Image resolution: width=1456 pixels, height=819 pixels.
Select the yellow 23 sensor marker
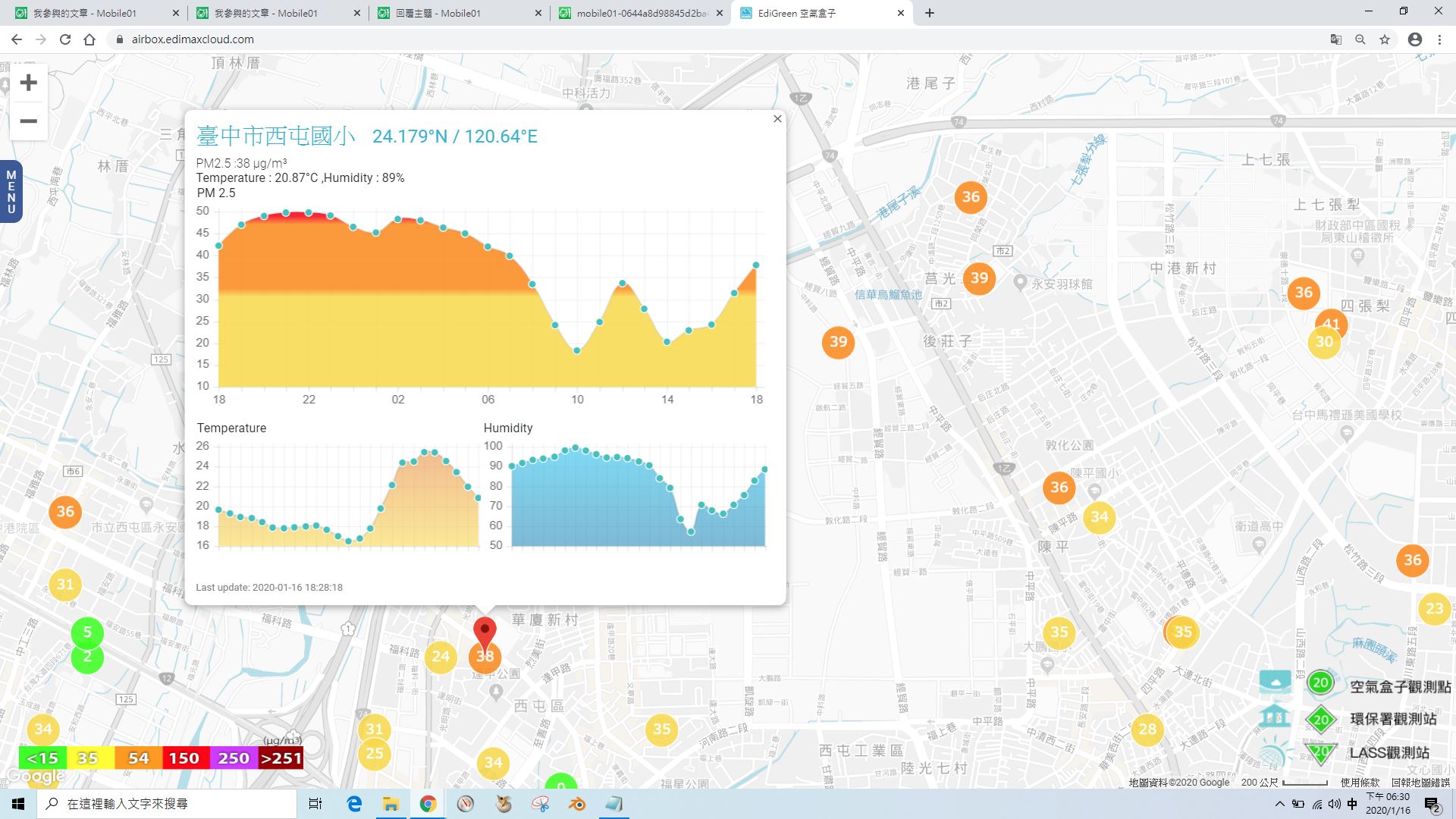pos(1434,609)
